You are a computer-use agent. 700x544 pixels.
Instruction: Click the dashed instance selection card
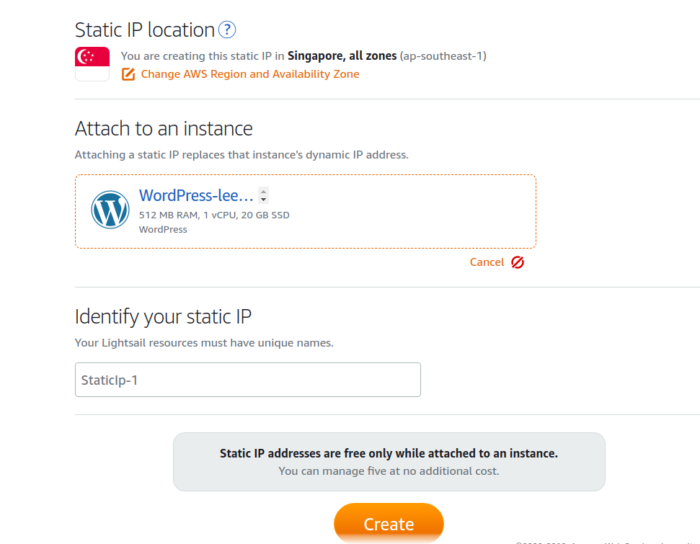pyautogui.click(x=400, y=212)
